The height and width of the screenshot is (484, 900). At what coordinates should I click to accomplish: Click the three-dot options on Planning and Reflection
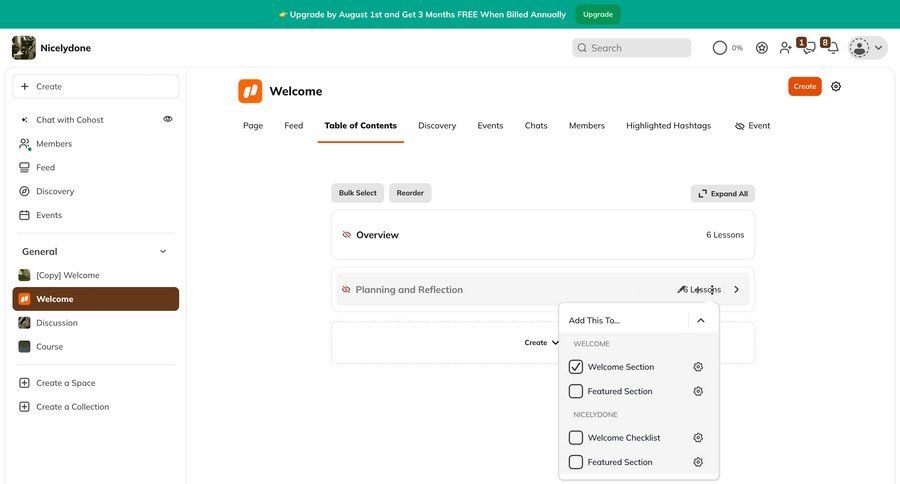712,289
